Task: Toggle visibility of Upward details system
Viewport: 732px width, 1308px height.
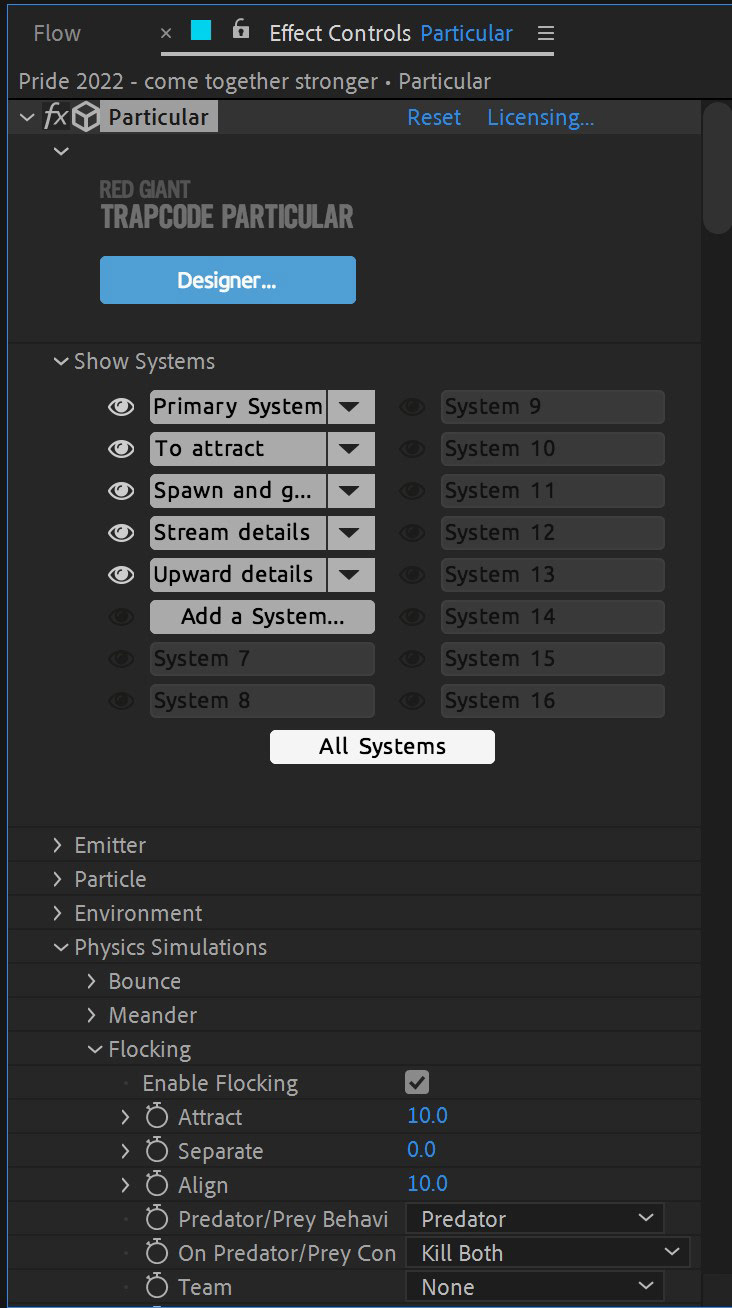Action: (121, 575)
